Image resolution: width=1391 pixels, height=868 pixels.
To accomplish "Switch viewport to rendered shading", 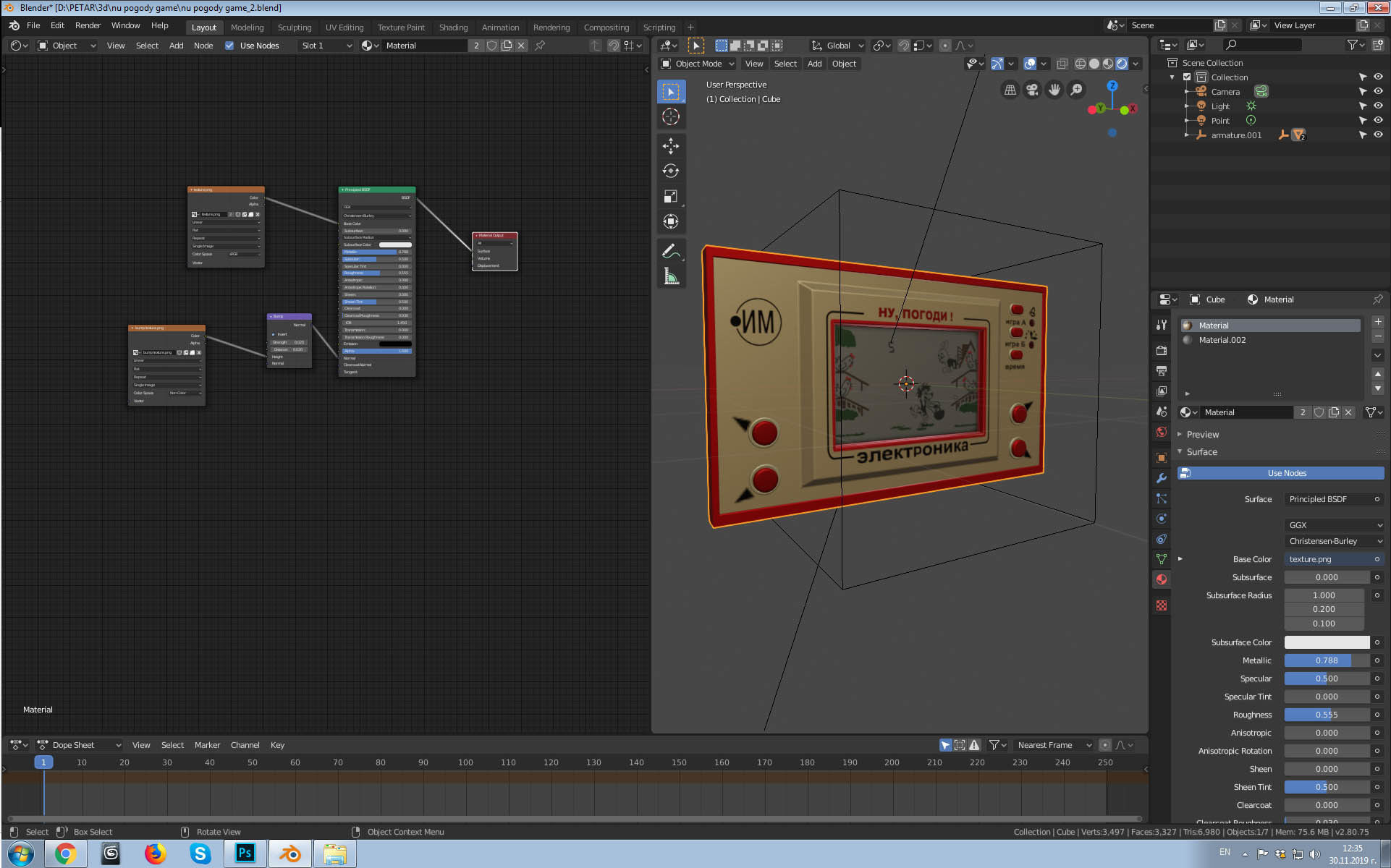I will (x=1121, y=64).
